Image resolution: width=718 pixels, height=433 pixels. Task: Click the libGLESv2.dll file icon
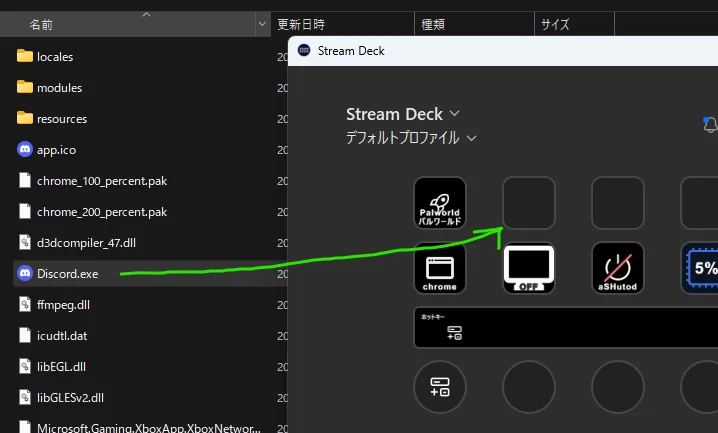click(x=25, y=397)
